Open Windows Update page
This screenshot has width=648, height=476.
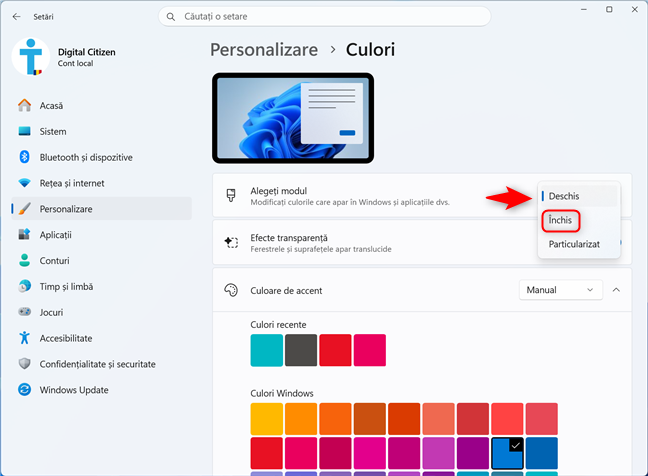(102, 390)
